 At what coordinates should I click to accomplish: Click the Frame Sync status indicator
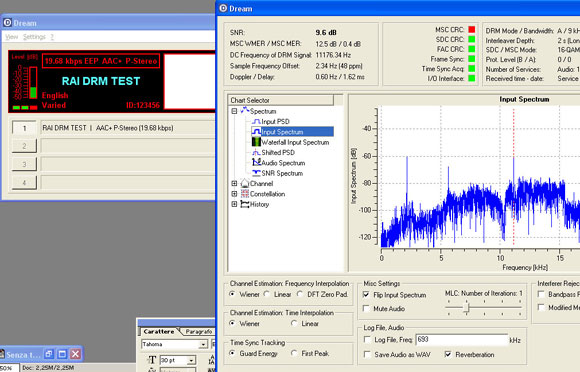pyautogui.click(x=472, y=59)
